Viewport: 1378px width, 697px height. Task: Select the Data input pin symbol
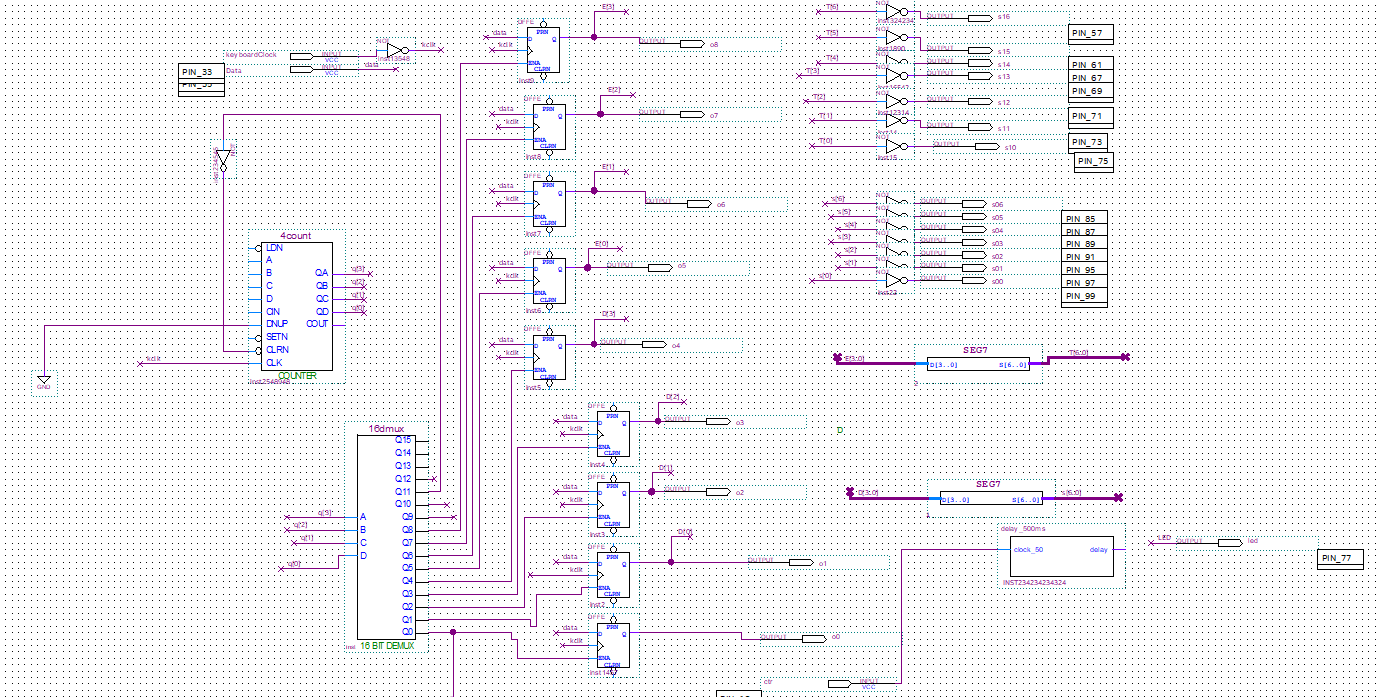tap(301, 70)
